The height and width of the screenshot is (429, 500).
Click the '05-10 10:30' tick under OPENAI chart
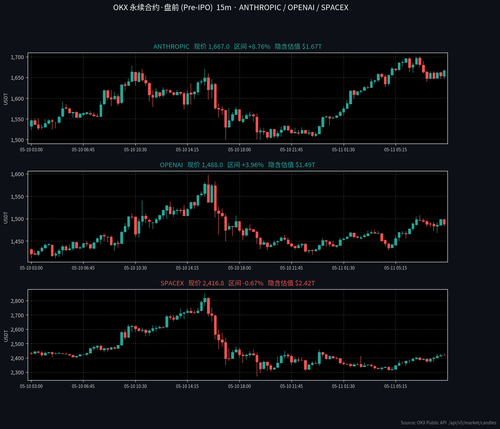coord(135,268)
